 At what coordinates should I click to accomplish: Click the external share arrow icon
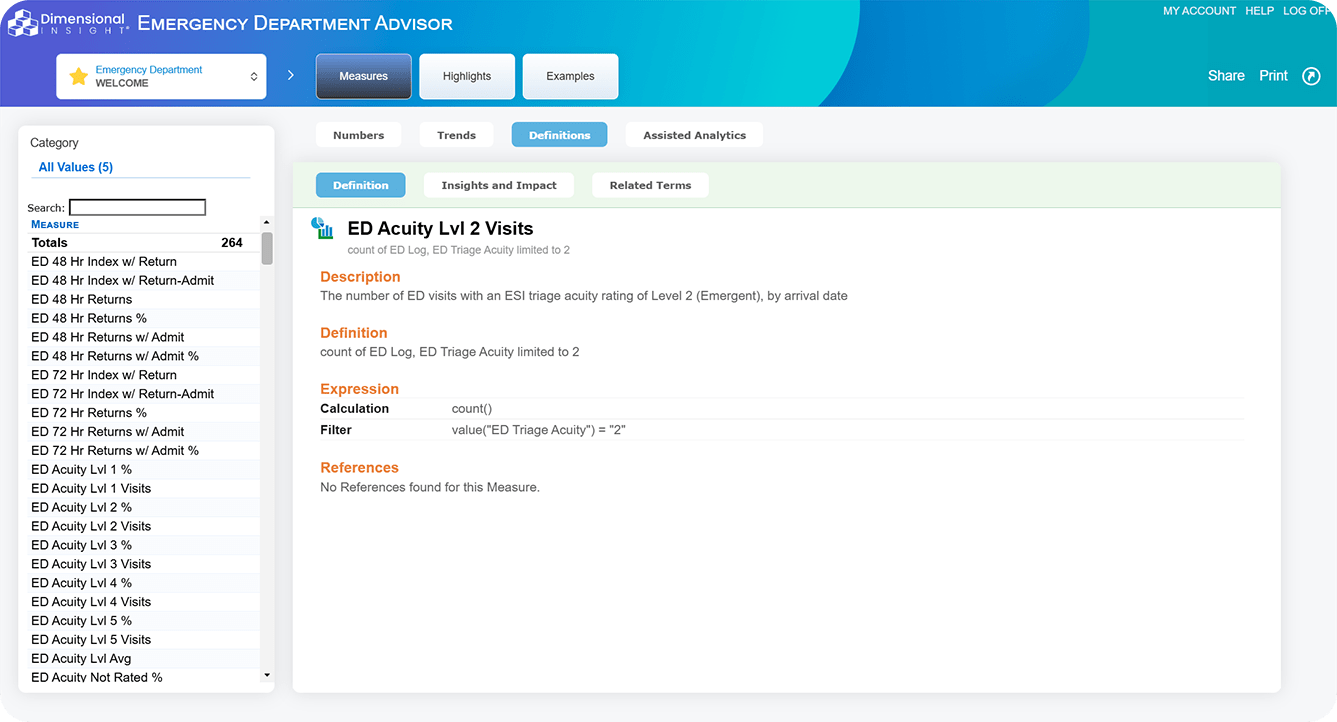pos(1311,76)
